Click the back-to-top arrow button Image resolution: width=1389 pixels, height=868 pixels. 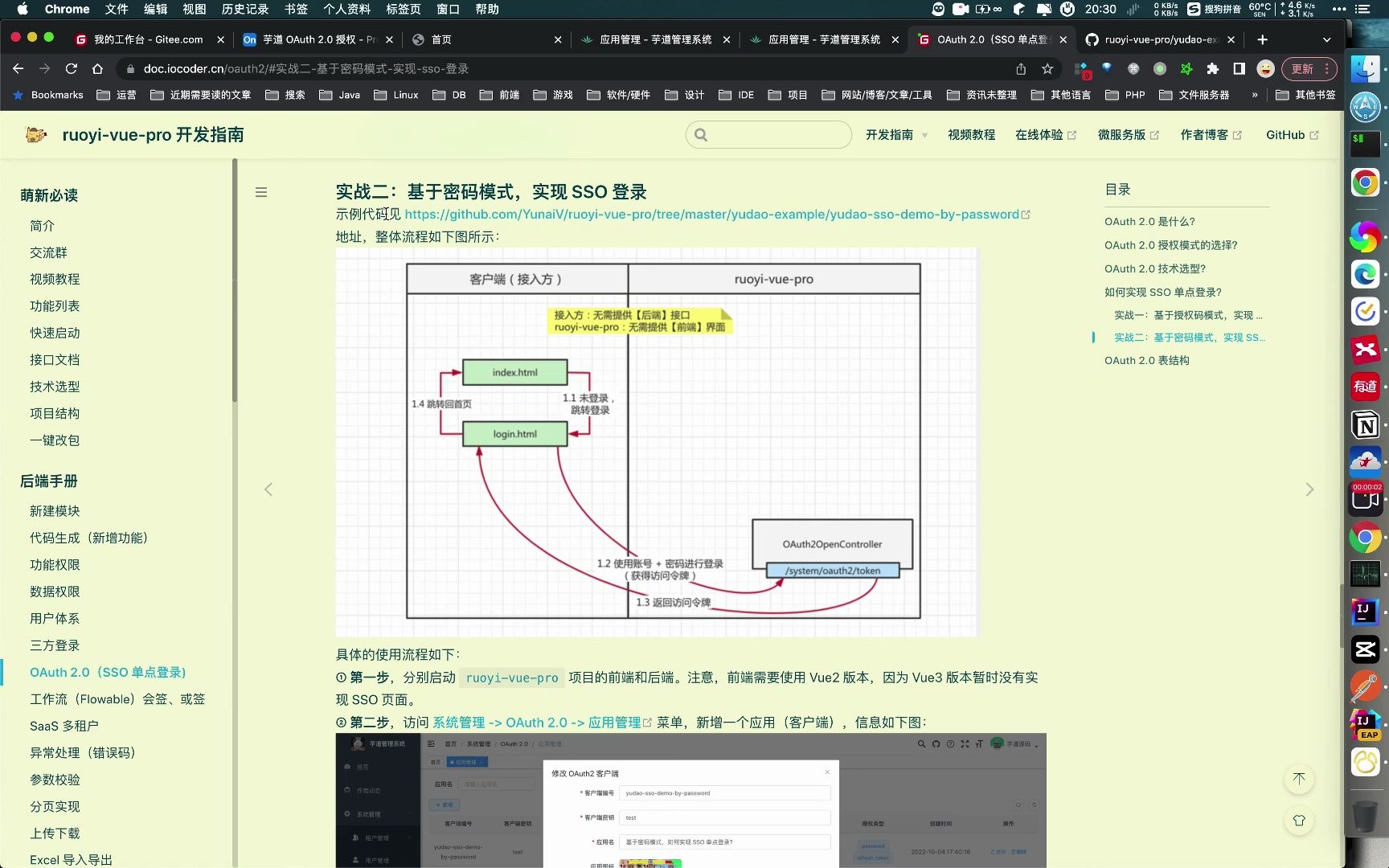[x=1299, y=778]
